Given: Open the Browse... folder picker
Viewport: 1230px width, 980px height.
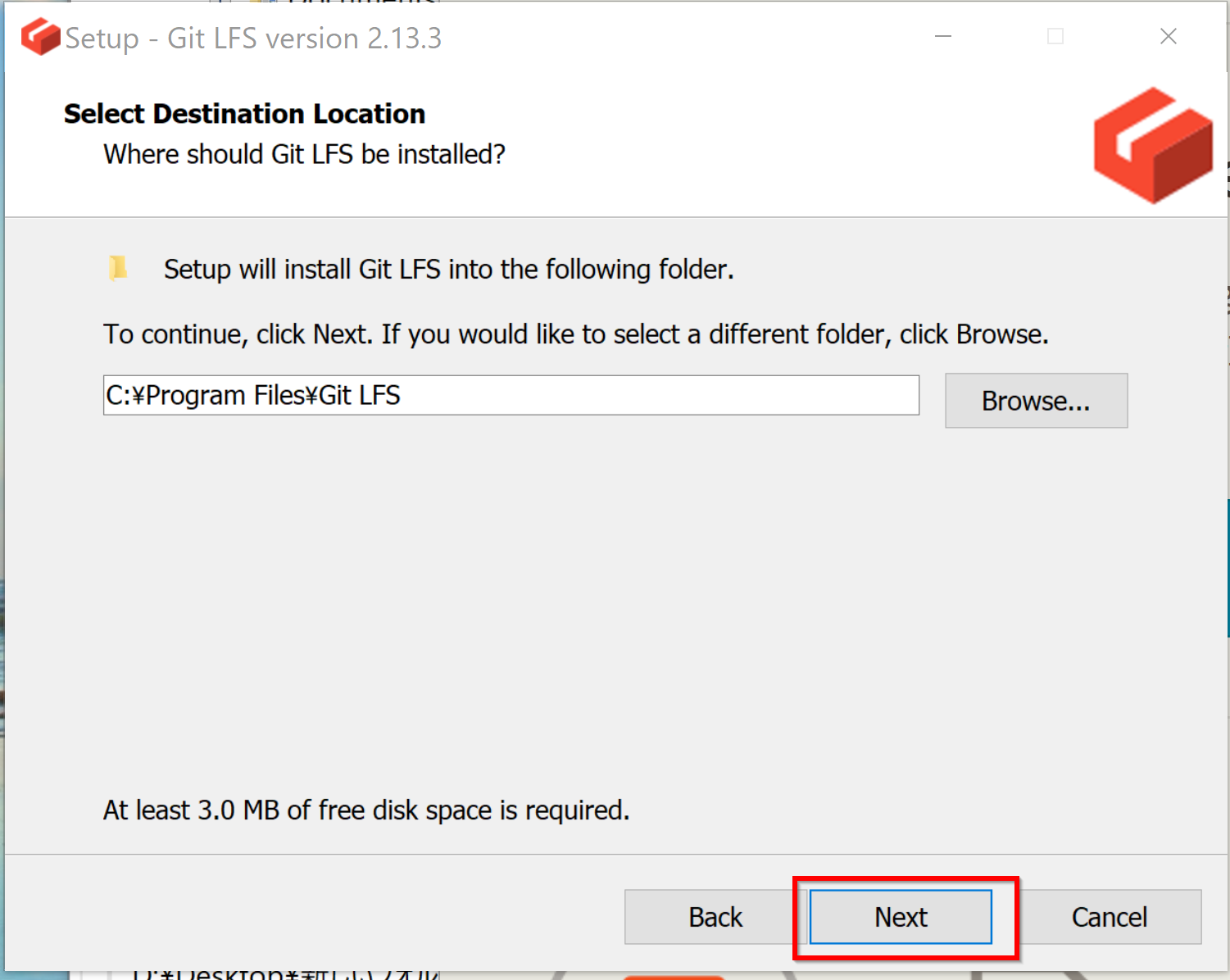Looking at the screenshot, I should point(1036,401).
